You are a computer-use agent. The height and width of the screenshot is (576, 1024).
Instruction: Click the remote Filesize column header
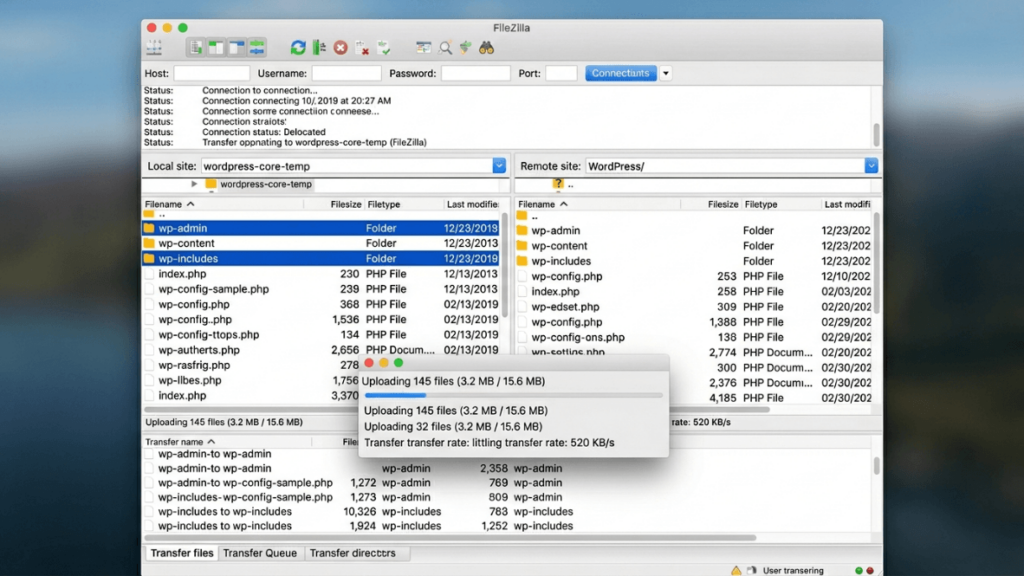coord(723,204)
